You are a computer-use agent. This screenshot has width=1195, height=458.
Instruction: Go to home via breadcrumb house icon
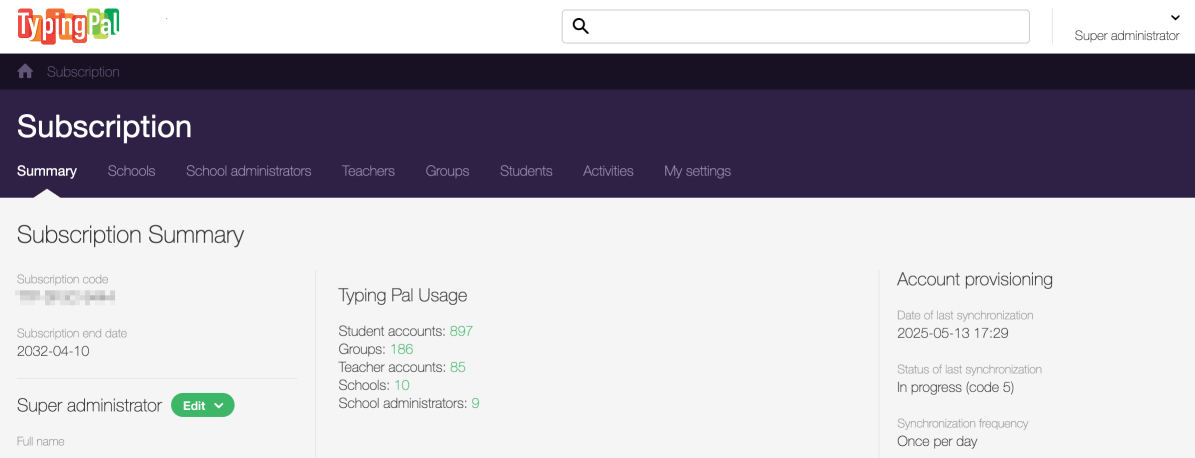tap(26, 72)
